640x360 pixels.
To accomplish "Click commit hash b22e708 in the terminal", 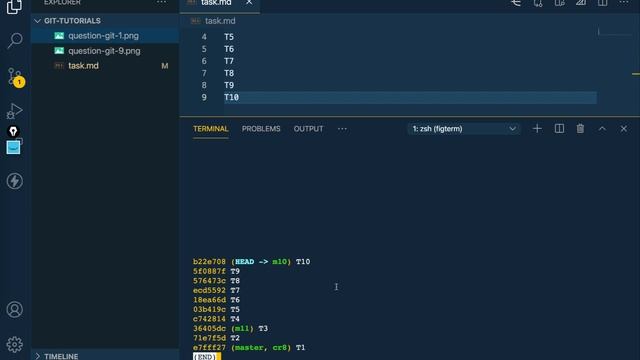I will 209,262.
